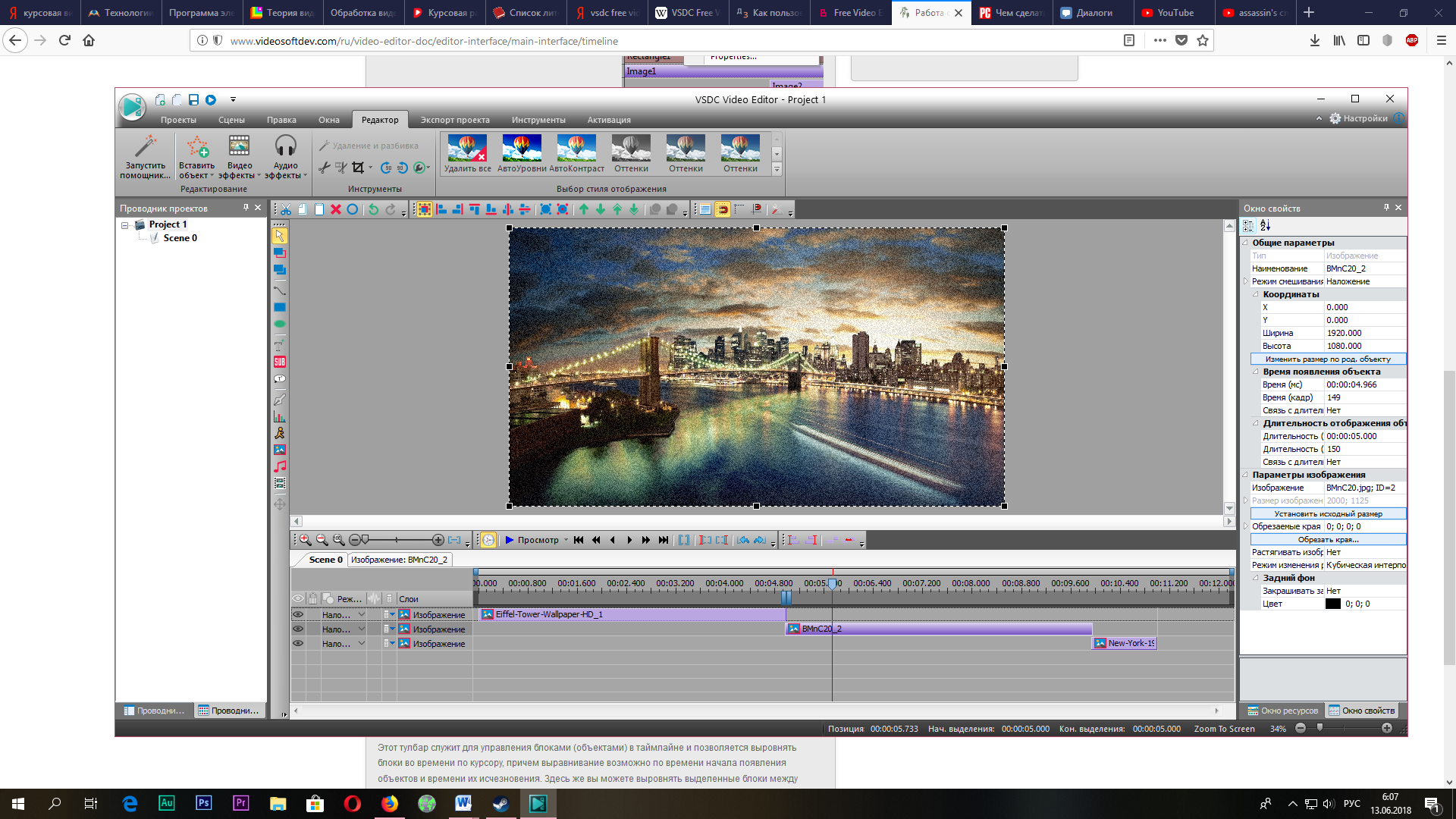This screenshot has height=819, width=1456.
Task: Collapse the Общие параметры section
Action: coord(1245,243)
